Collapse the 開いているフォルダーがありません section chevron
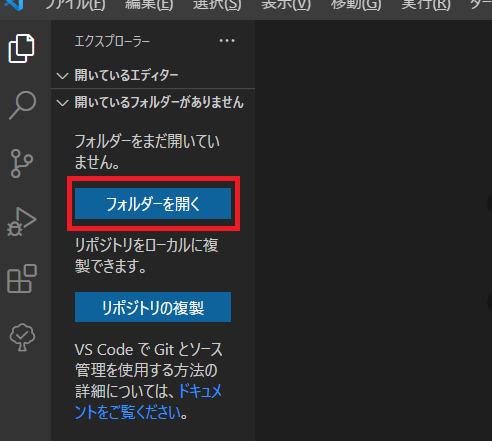492x441 pixels. coord(62,102)
